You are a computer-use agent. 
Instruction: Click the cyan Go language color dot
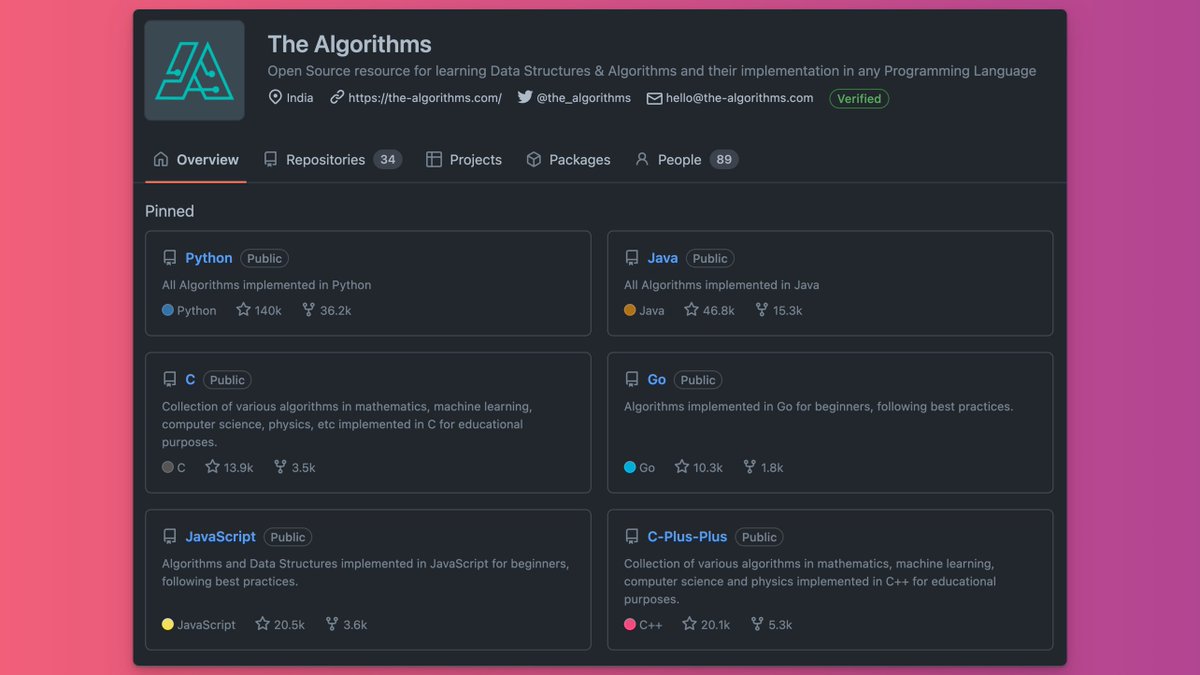click(x=630, y=467)
